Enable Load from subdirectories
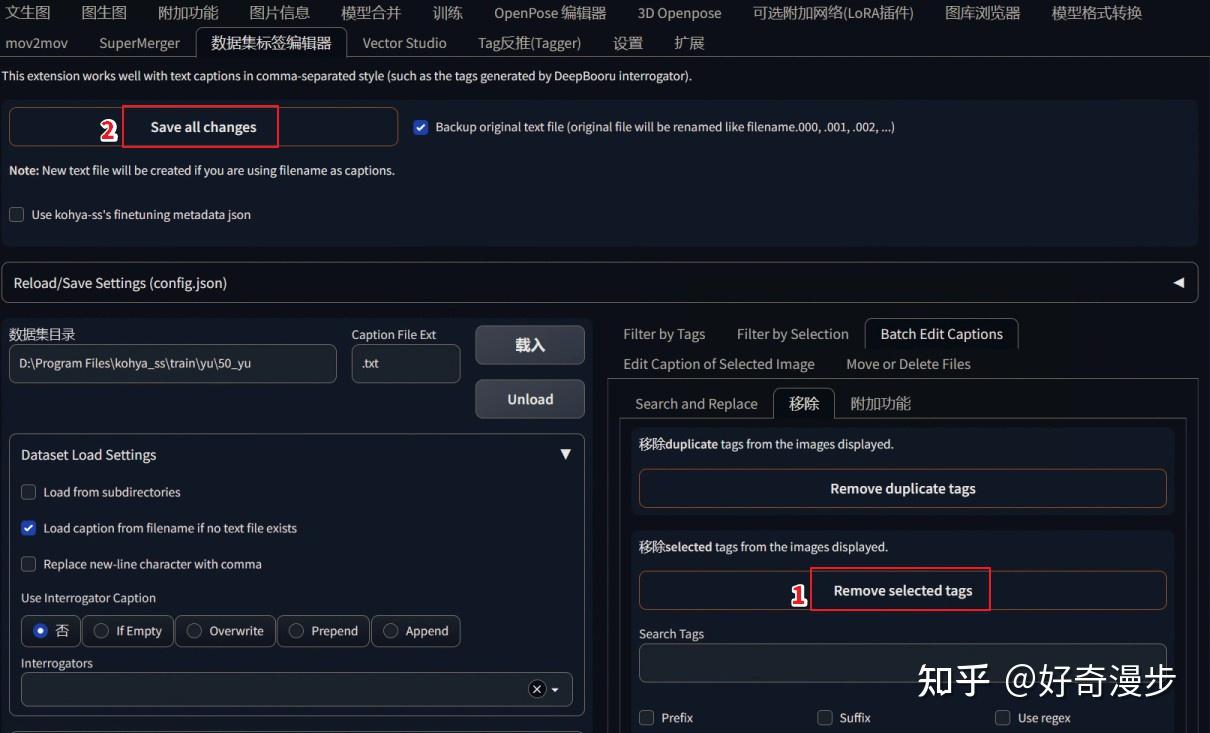Viewport: 1210px width, 733px height. pos(28,492)
